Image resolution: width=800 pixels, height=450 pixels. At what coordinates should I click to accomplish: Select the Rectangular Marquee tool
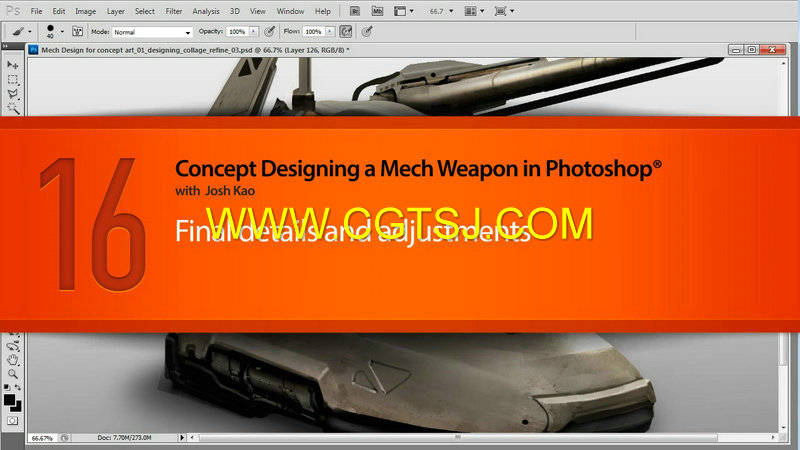click(x=13, y=80)
